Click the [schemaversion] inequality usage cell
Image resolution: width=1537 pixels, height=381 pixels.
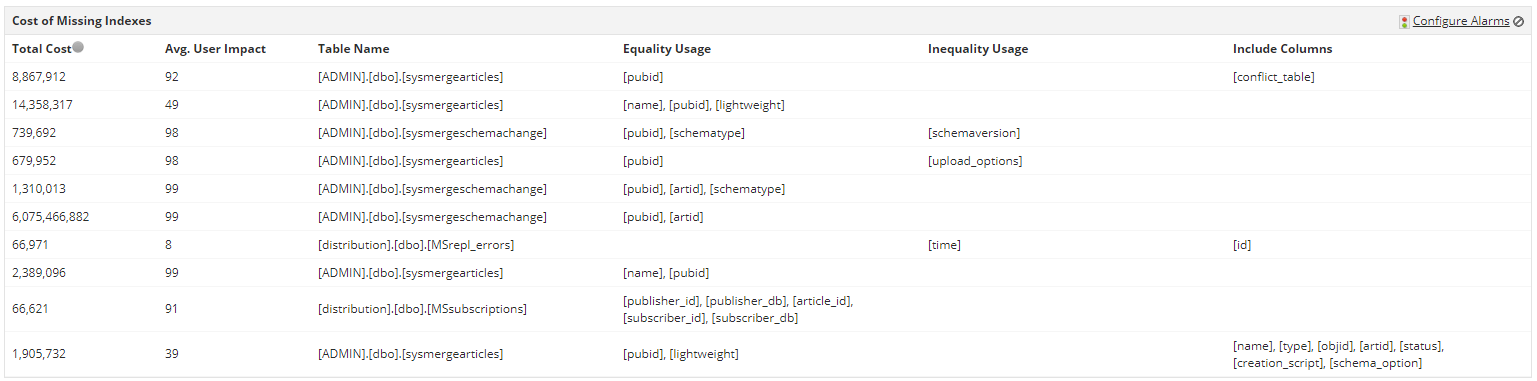click(974, 133)
